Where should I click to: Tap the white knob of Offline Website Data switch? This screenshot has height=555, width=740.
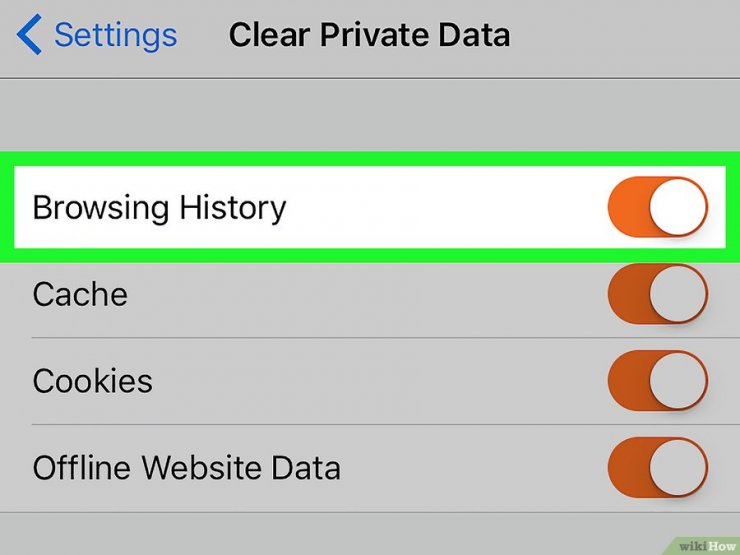pyautogui.click(x=678, y=467)
